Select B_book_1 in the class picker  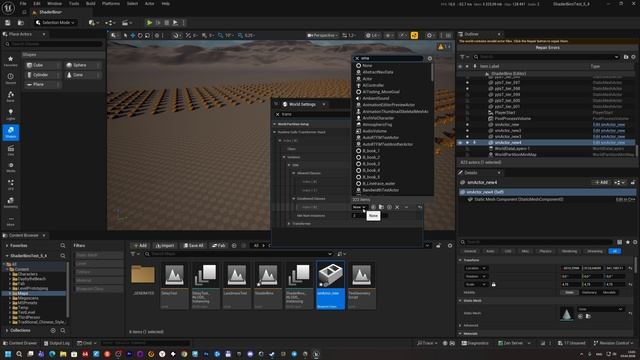(371, 151)
